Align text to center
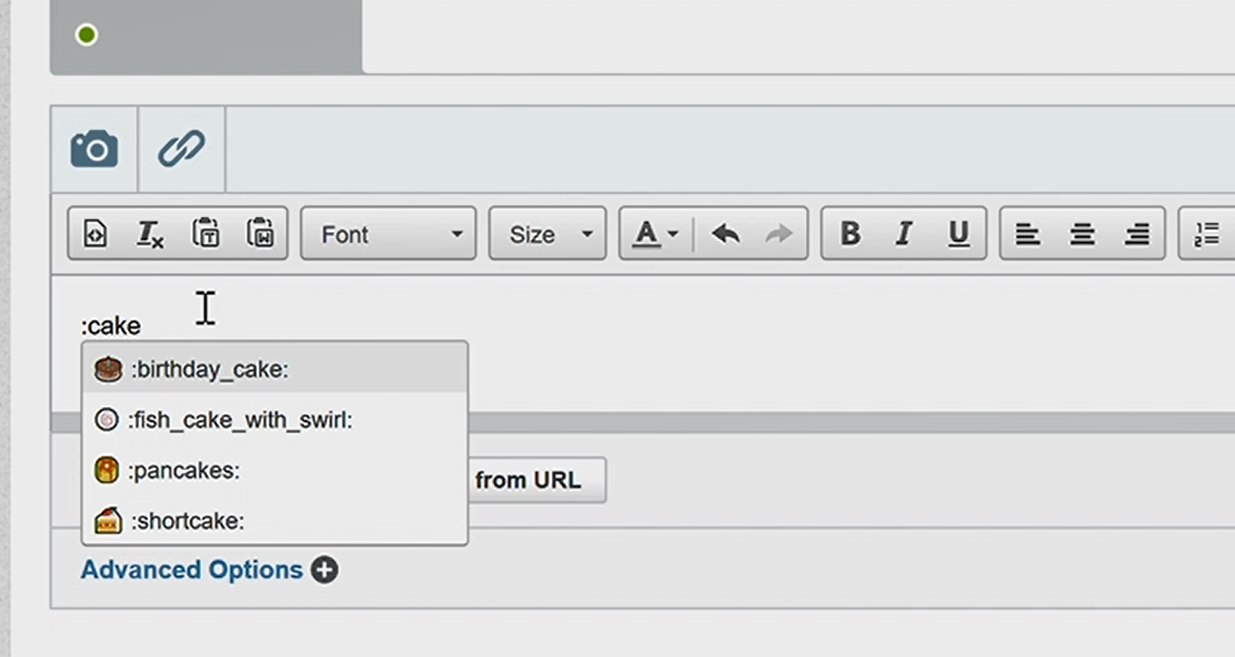Image resolution: width=1235 pixels, height=657 pixels. coord(1082,234)
